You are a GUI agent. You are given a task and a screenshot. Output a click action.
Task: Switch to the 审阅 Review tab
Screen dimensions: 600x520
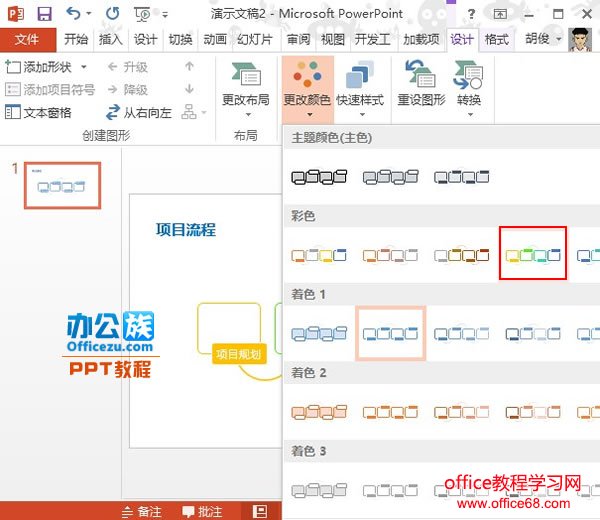point(298,39)
